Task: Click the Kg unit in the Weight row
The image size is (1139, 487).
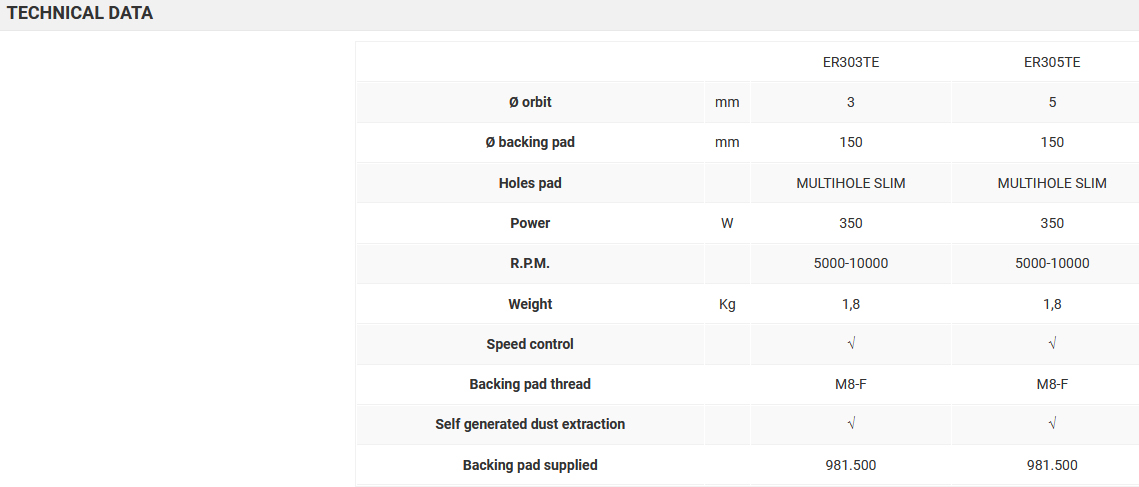Action: (727, 304)
